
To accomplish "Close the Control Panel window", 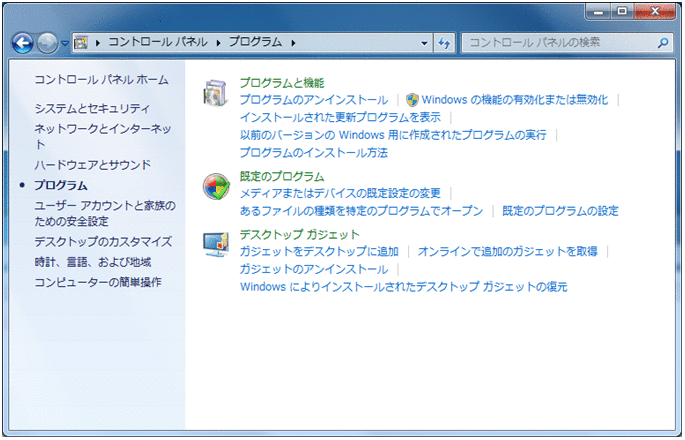I will pyautogui.click(x=655, y=11).
